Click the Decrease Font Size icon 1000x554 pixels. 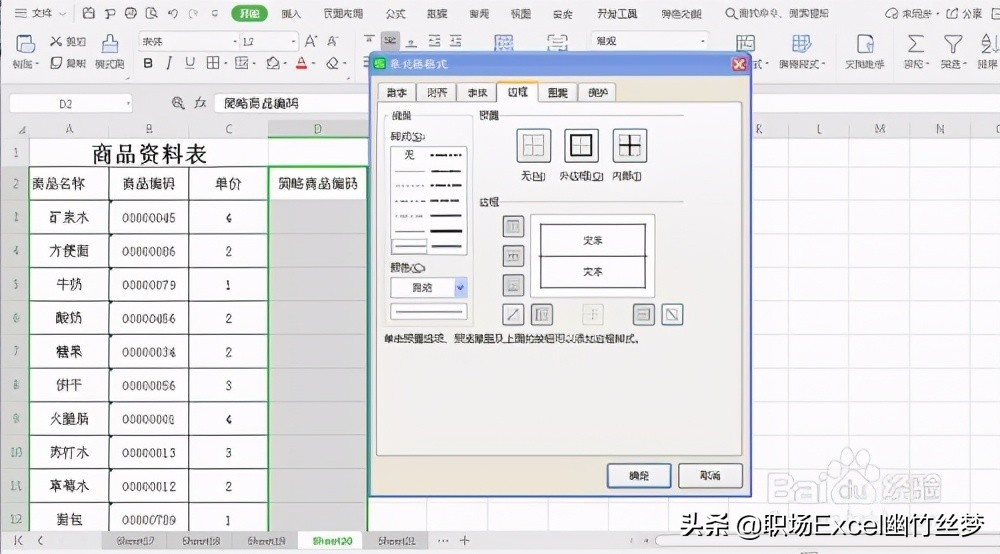click(332, 41)
